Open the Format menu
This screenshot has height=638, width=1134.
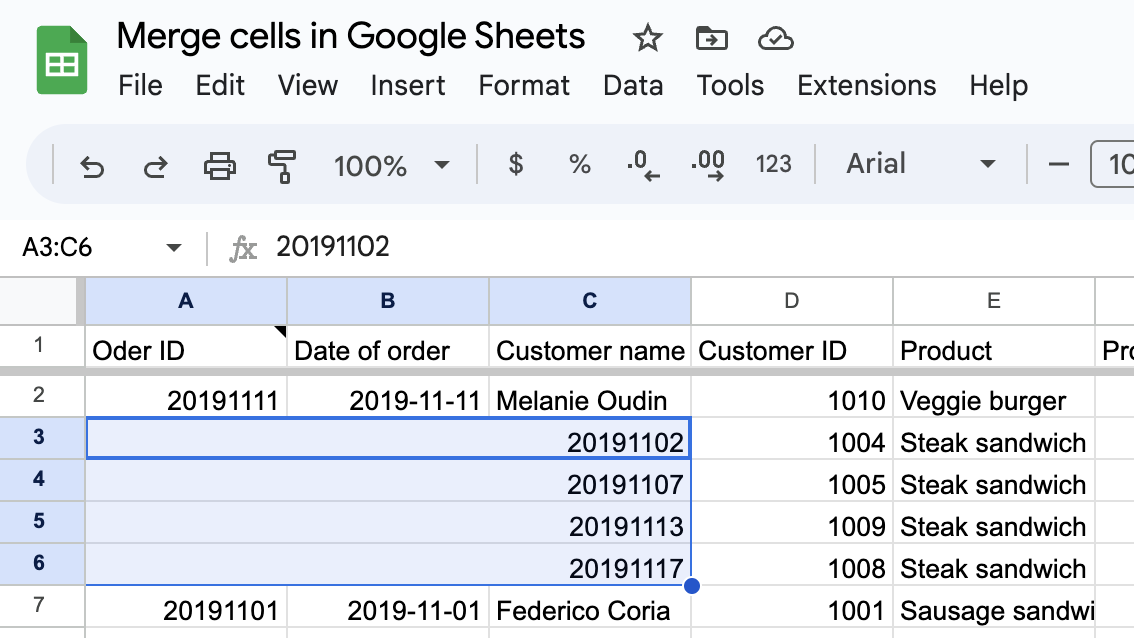(x=524, y=85)
